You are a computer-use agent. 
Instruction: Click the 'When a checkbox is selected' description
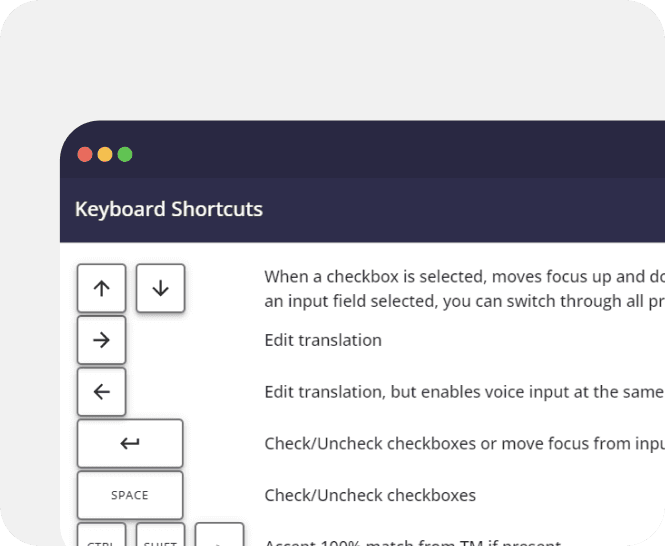[464, 277]
